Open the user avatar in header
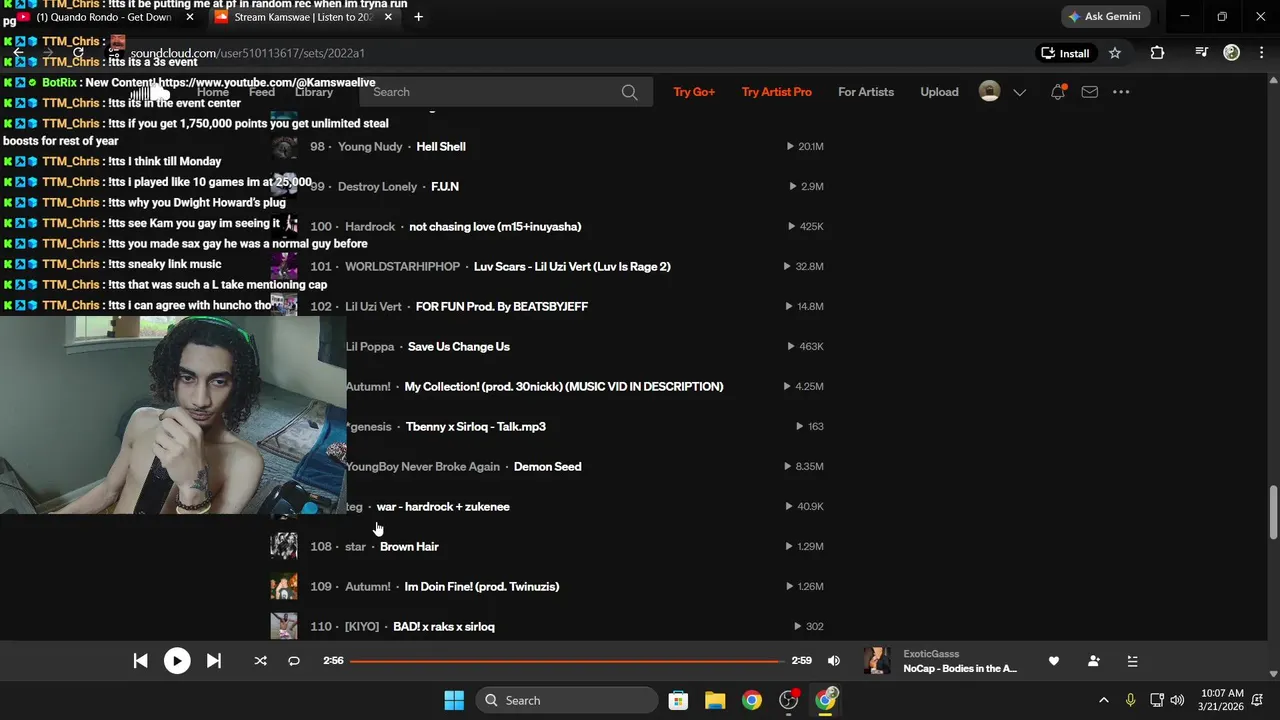 989,92
